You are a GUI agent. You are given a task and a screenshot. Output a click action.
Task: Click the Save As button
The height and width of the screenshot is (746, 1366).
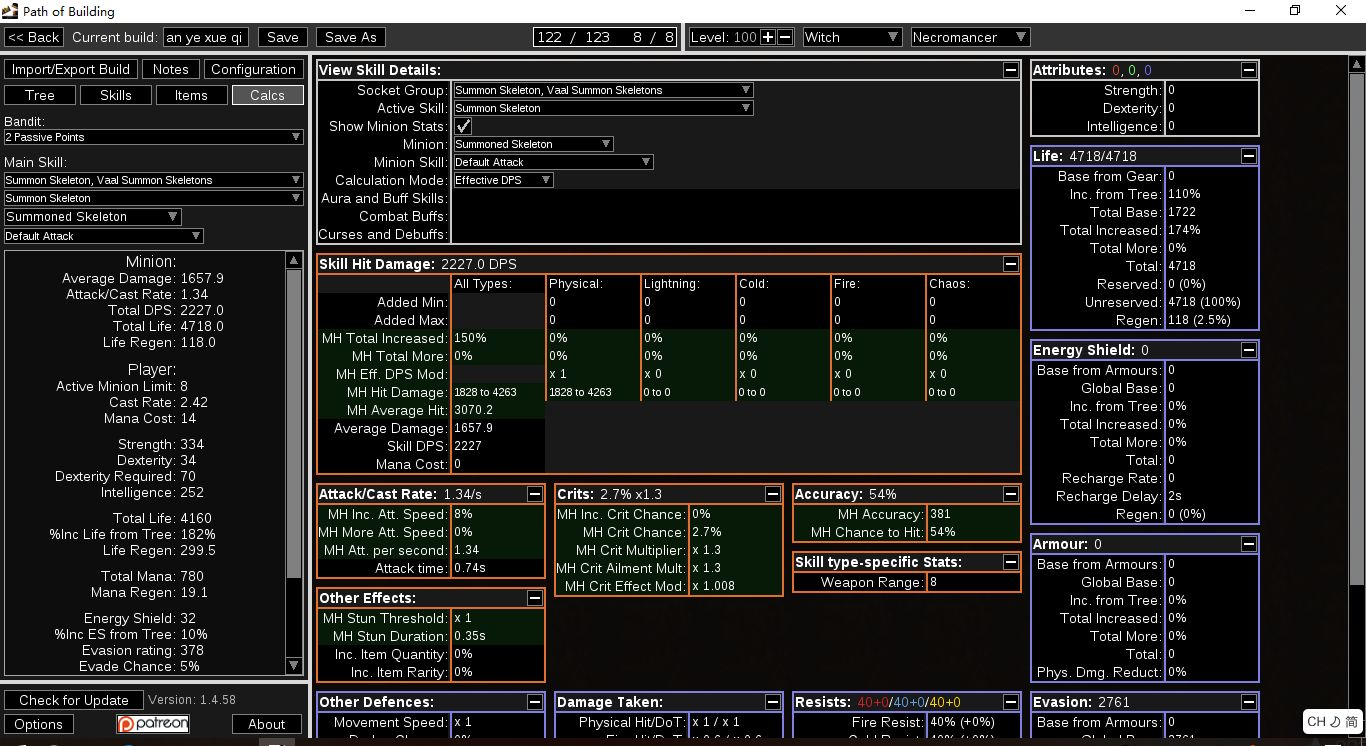pyautogui.click(x=351, y=37)
